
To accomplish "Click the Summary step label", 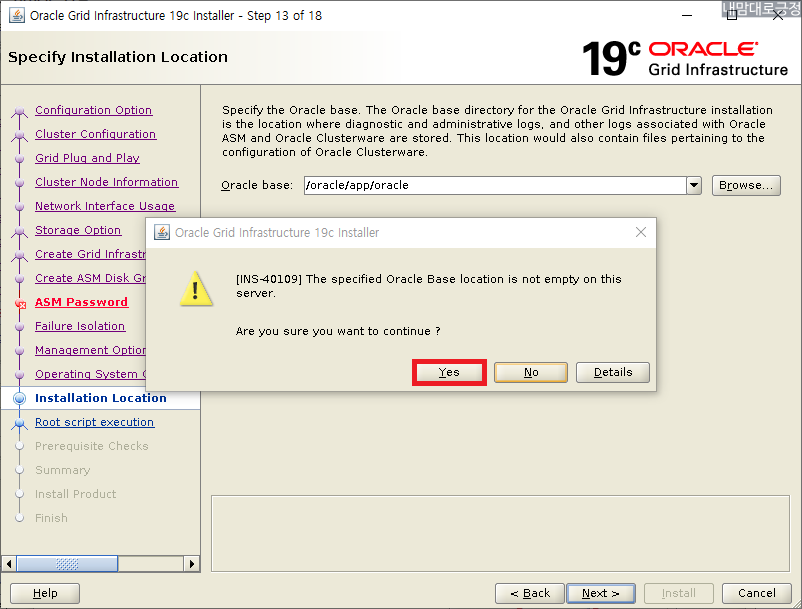I will pyautogui.click(x=62, y=470).
